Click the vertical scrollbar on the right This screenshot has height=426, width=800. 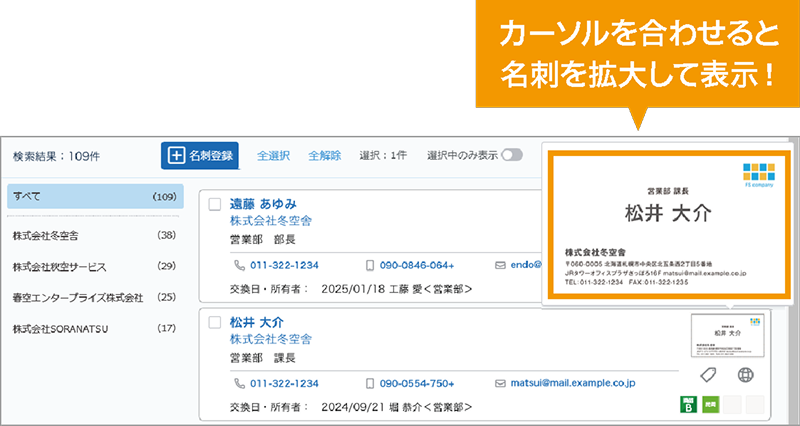tap(794, 281)
